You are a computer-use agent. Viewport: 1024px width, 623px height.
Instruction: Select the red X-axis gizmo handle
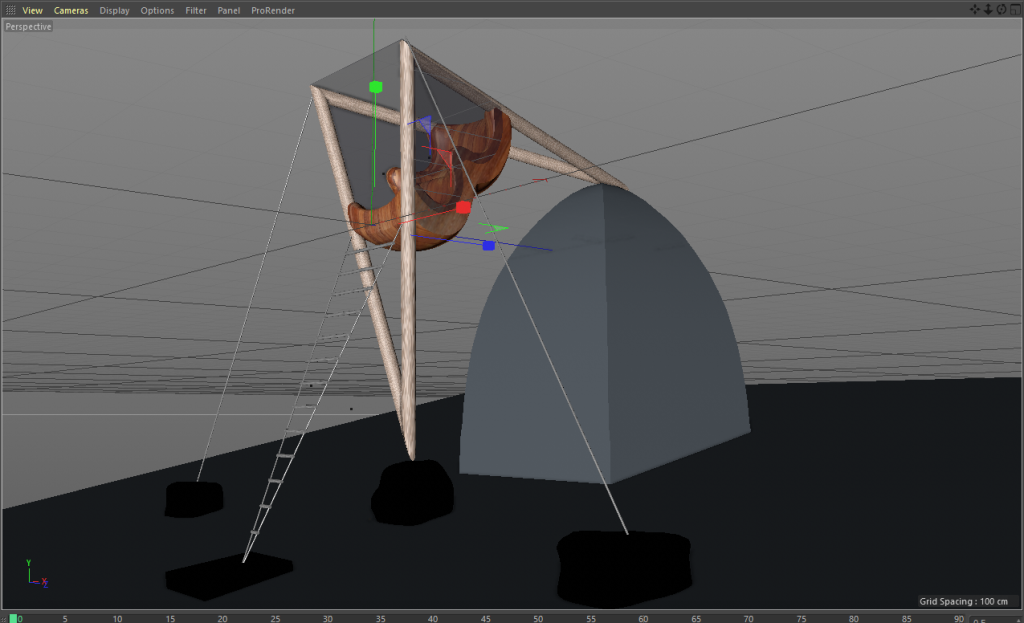coord(463,207)
